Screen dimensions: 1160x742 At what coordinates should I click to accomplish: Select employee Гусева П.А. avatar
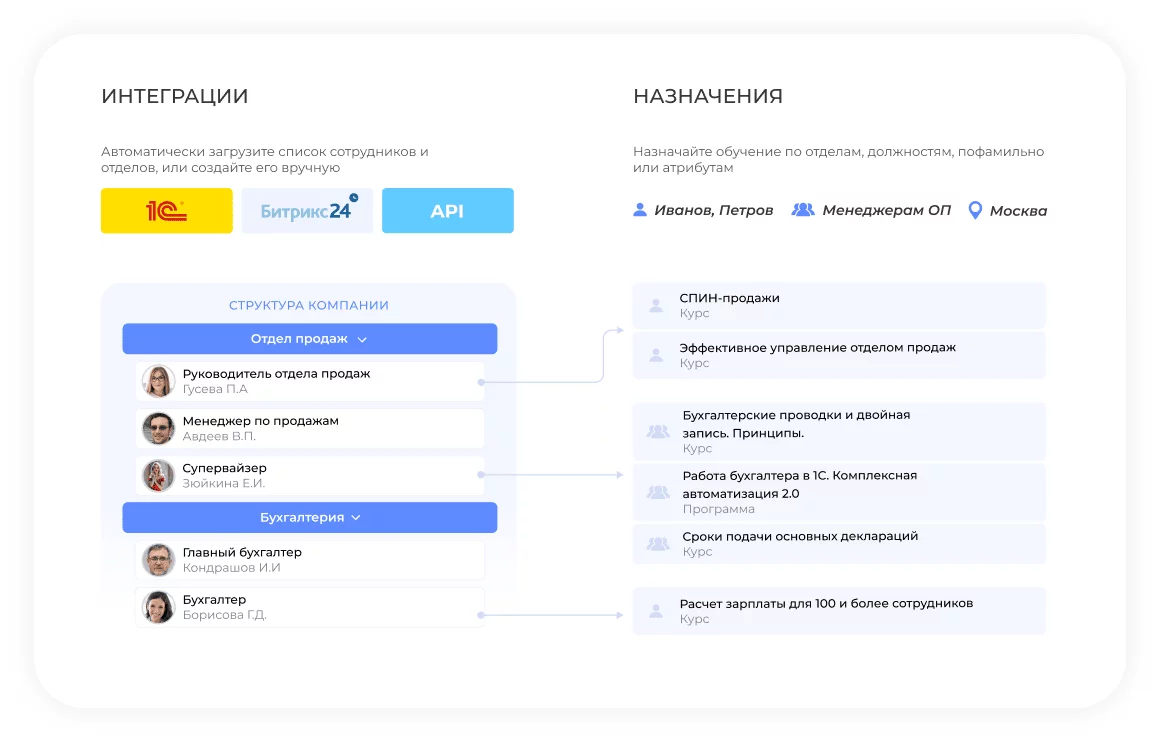158,381
